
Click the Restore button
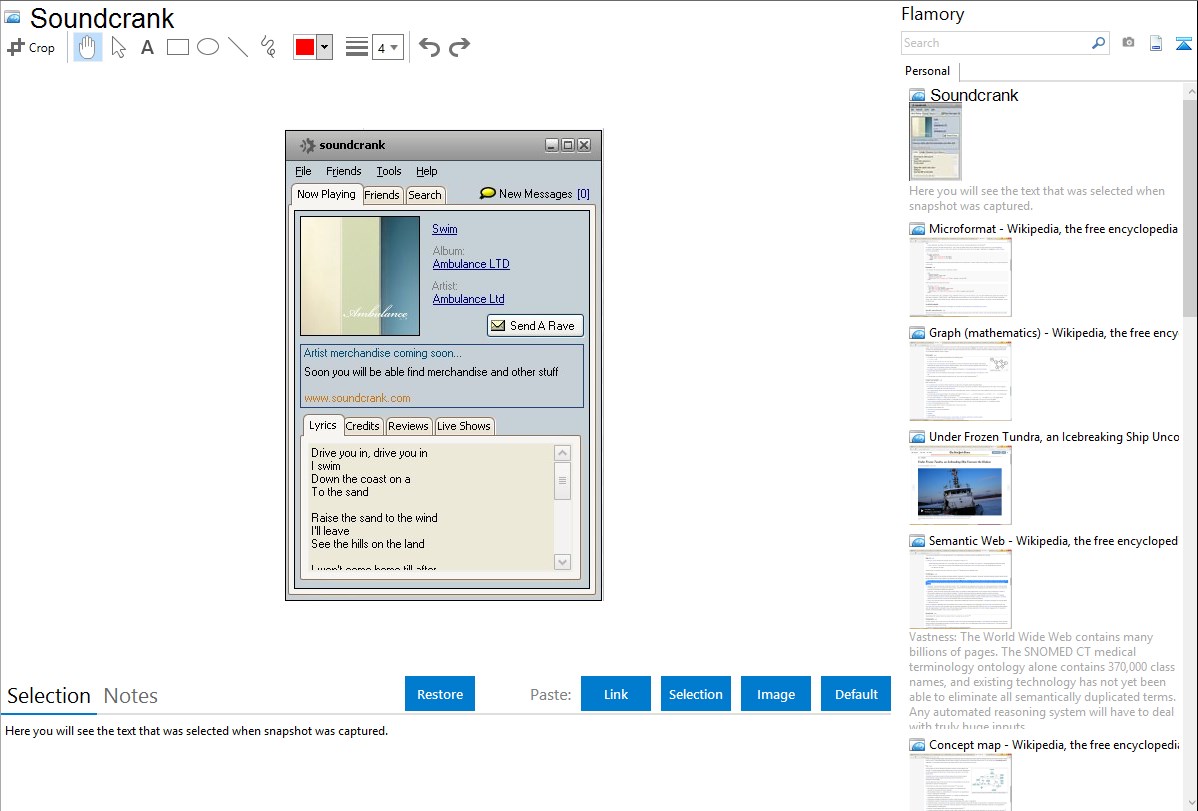point(440,694)
